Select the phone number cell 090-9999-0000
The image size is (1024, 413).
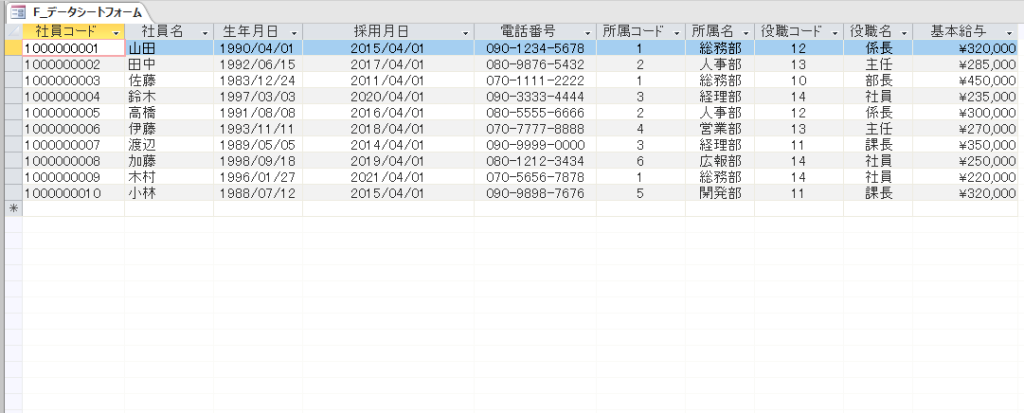pyautogui.click(x=535, y=144)
